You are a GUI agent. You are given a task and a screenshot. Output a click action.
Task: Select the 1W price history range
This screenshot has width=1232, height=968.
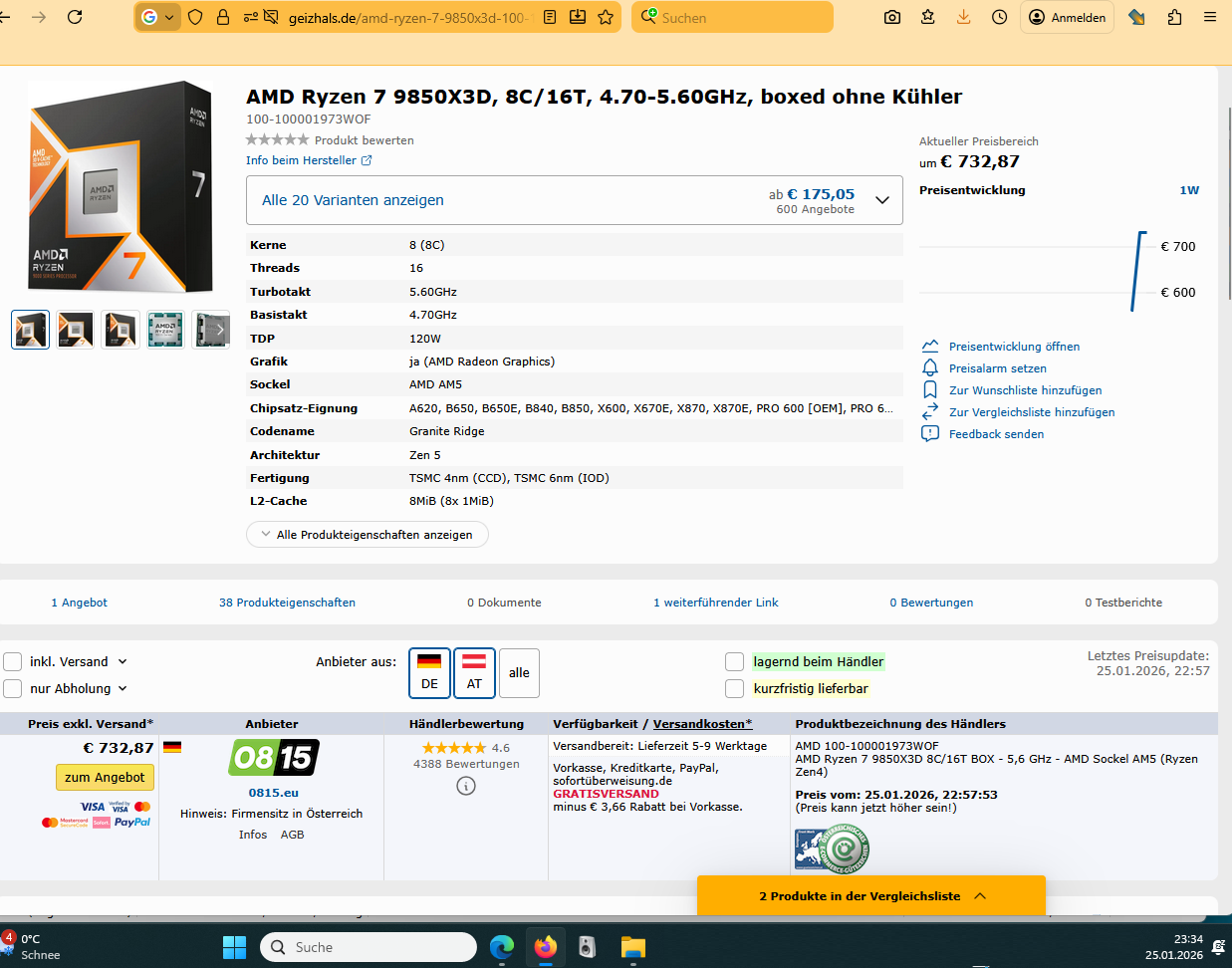(x=1189, y=190)
